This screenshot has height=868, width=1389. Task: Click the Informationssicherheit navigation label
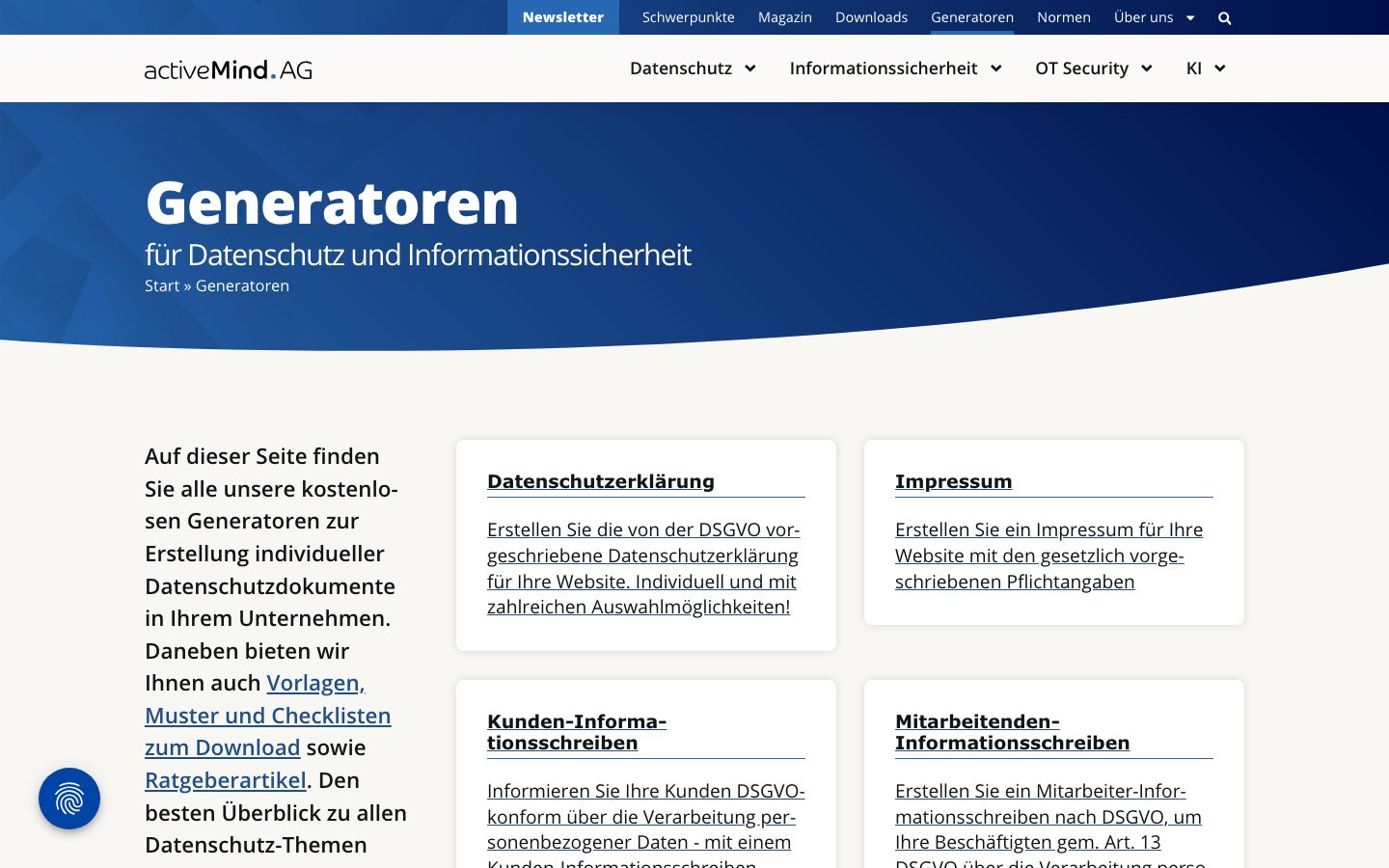(x=884, y=68)
